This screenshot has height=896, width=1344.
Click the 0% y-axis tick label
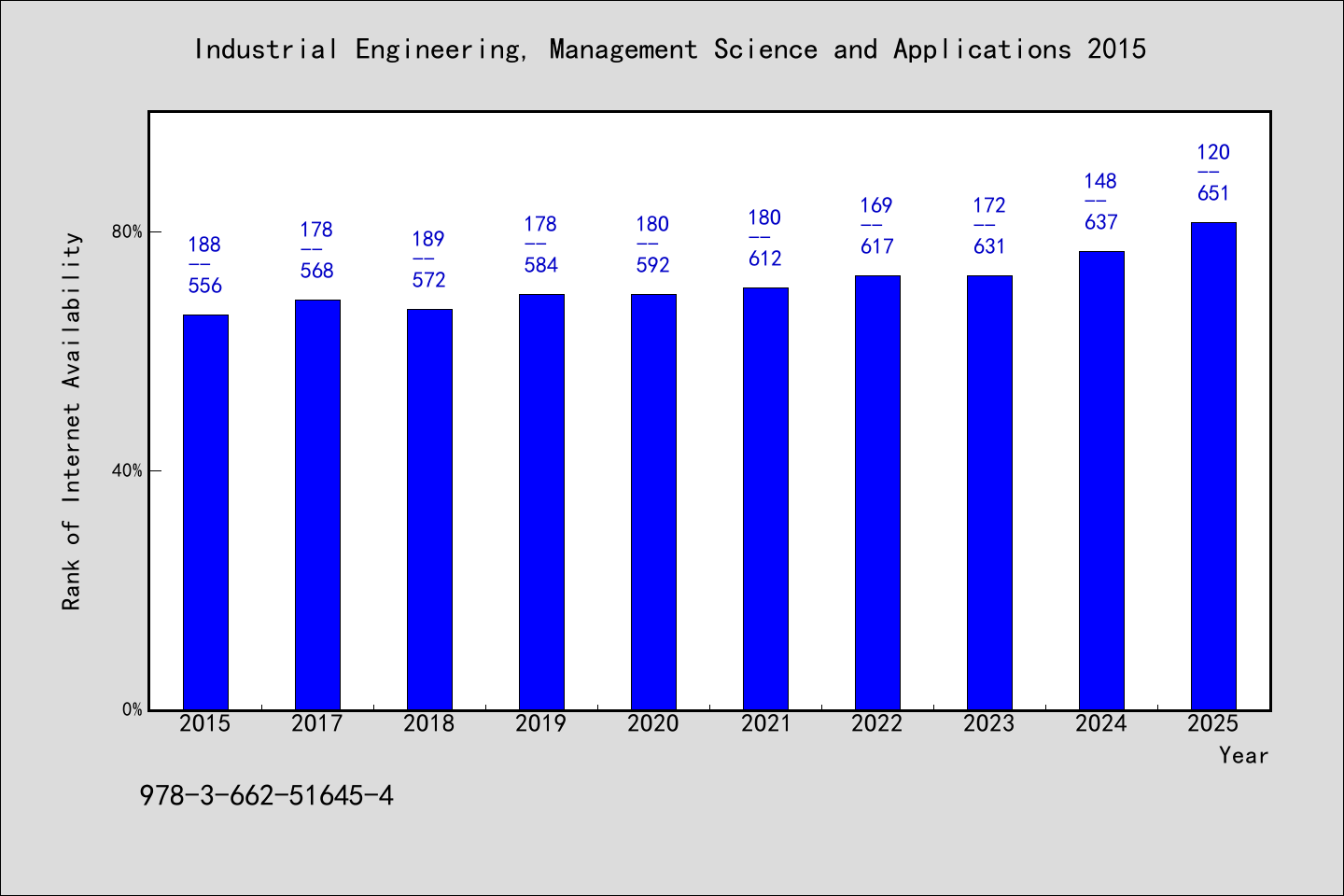tap(132, 709)
